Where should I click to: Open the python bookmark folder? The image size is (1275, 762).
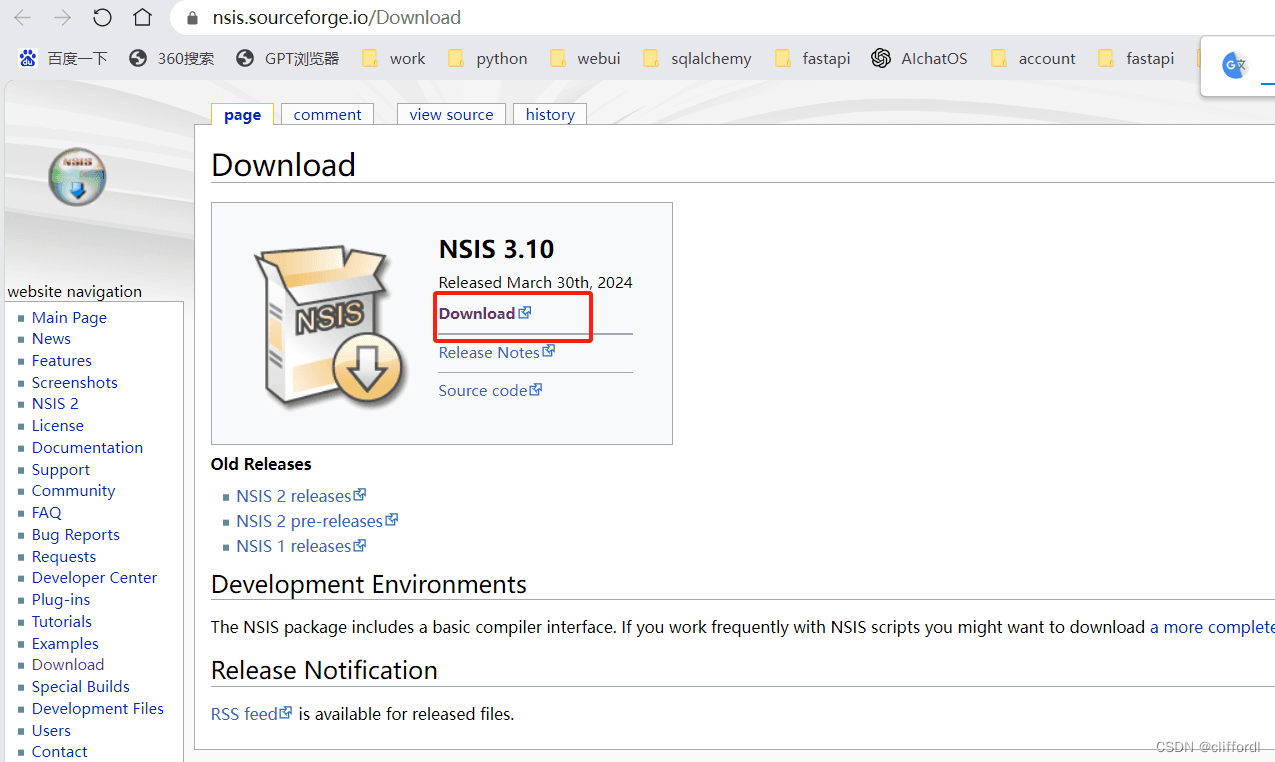click(x=487, y=58)
